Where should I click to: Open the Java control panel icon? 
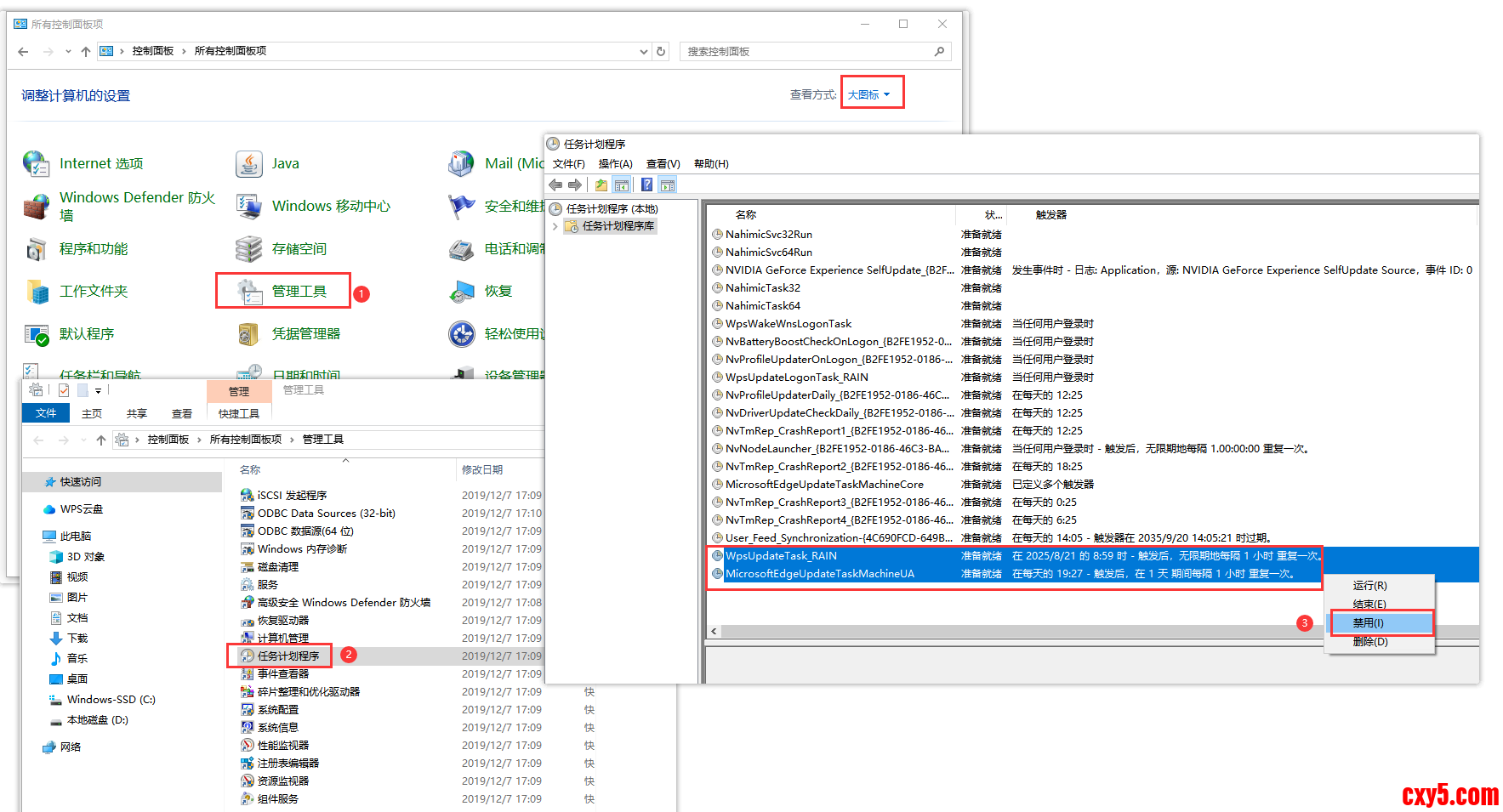pos(248,163)
